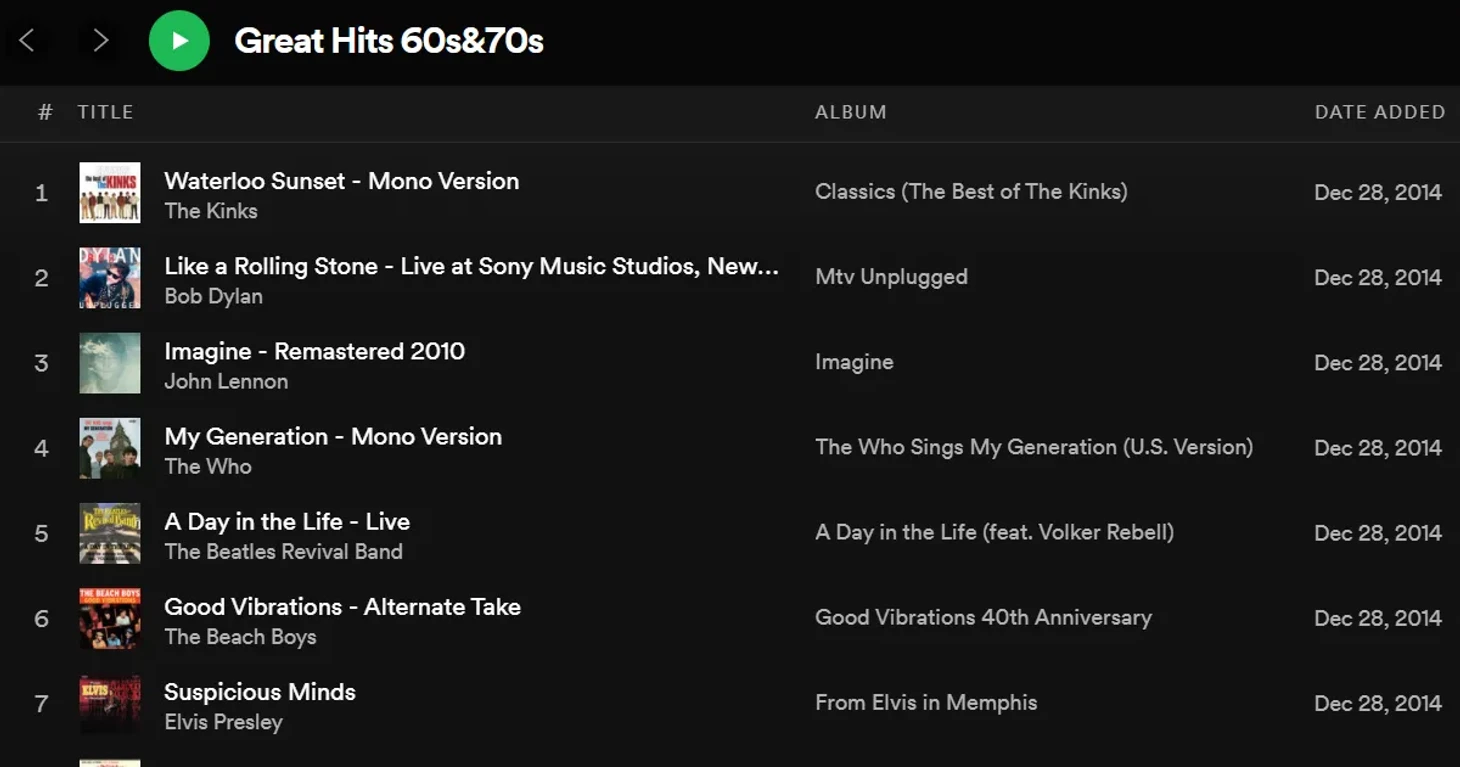1460x767 pixels.
Task: Select track Good Vibrations - Alternate Take
Action: point(342,606)
